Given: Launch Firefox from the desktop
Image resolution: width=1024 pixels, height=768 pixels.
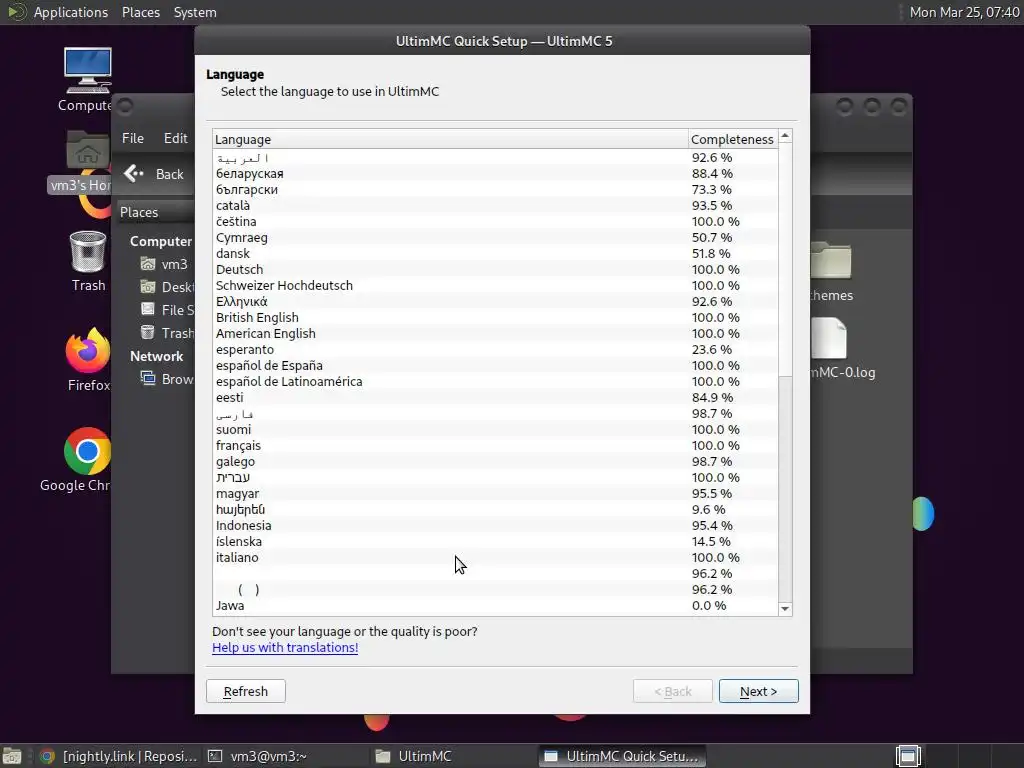Looking at the screenshot, I should pos(88,351).
